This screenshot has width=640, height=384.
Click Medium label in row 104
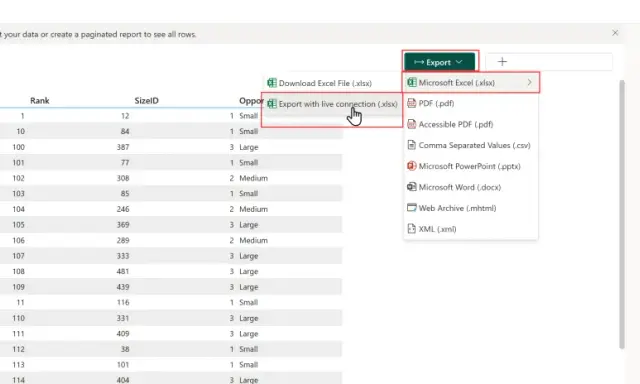(x=253, y=209)
